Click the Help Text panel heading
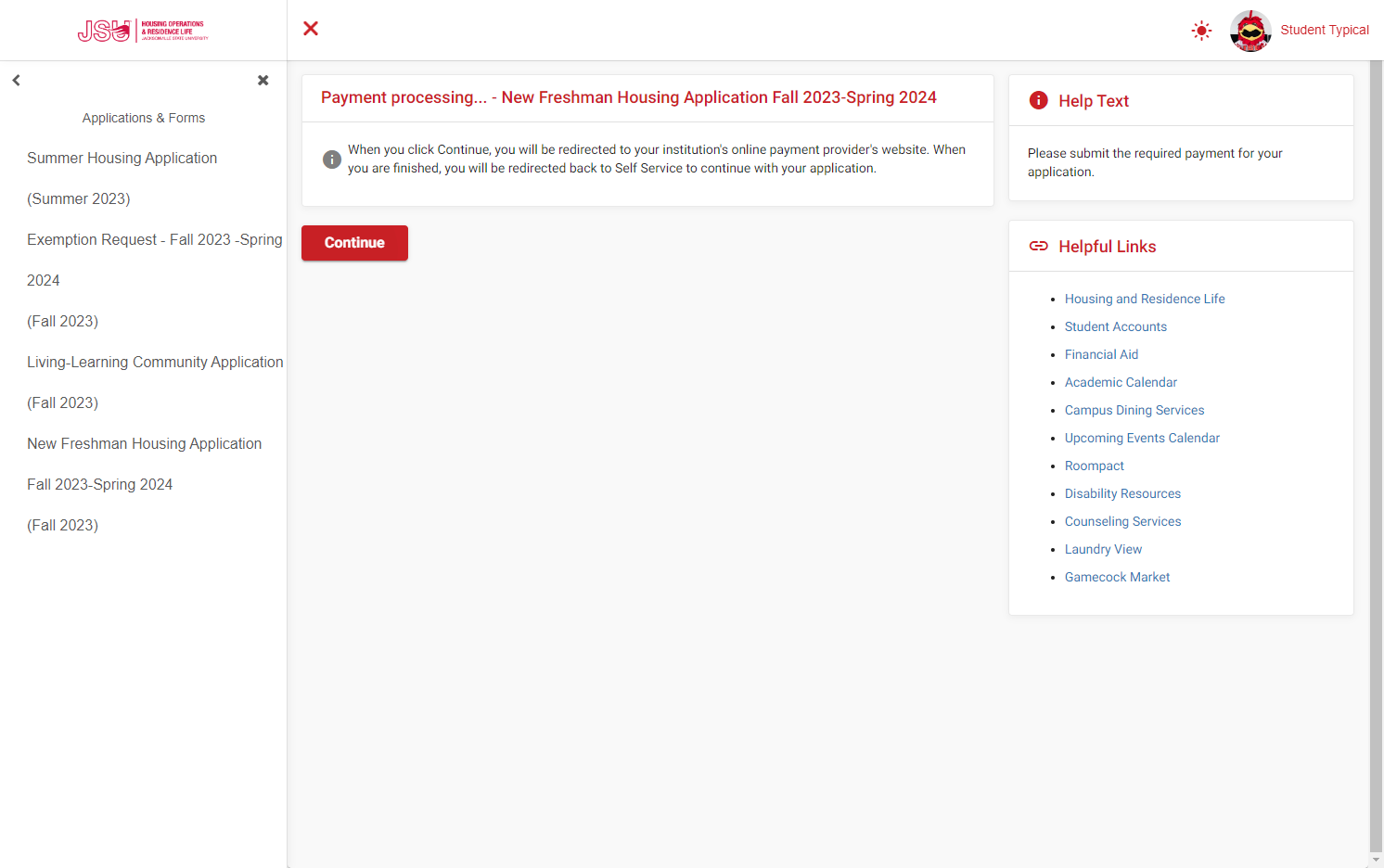The width and height of the screenshot is (1384, 868). pos(1094,101)
